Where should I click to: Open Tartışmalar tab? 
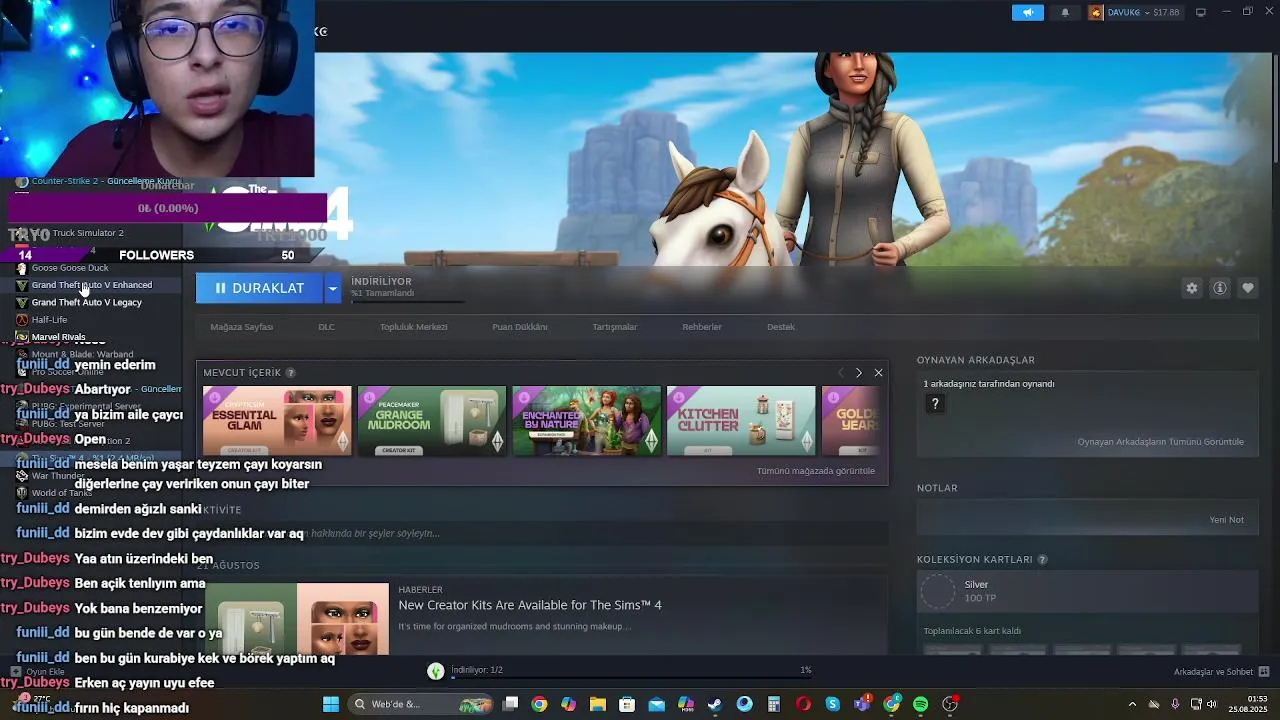[x=614, y=327]
